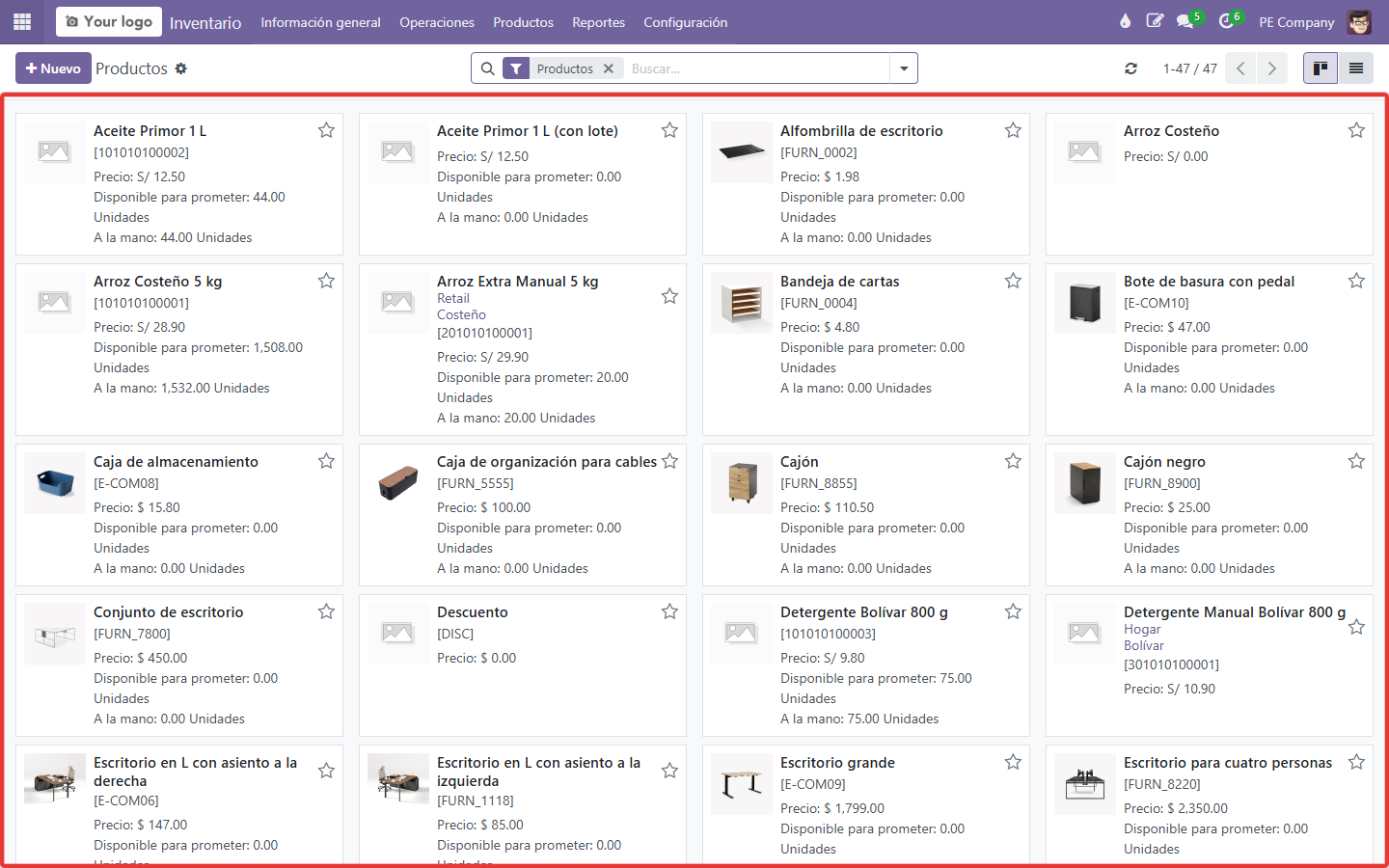Open Conjunto de escritorio product title
This screenshot has width=1389, height=868.
168,612
